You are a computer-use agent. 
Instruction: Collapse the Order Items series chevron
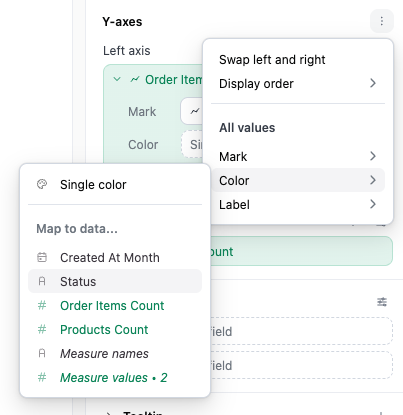[117, 79]
